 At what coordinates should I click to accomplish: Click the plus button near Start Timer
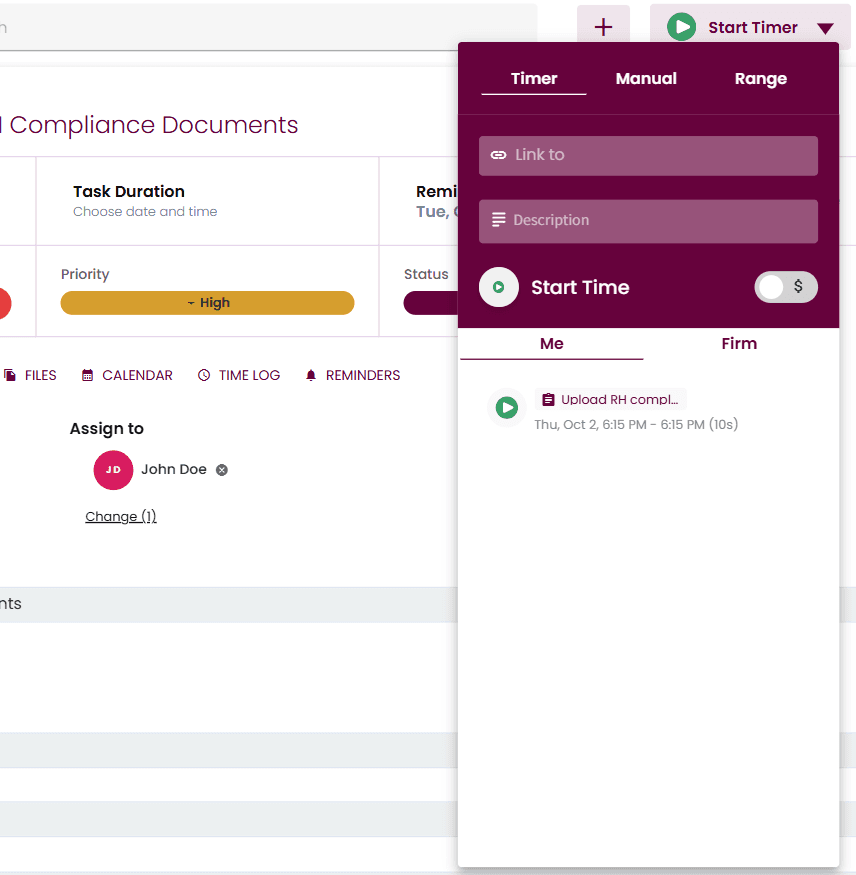[x=603, y=26]
